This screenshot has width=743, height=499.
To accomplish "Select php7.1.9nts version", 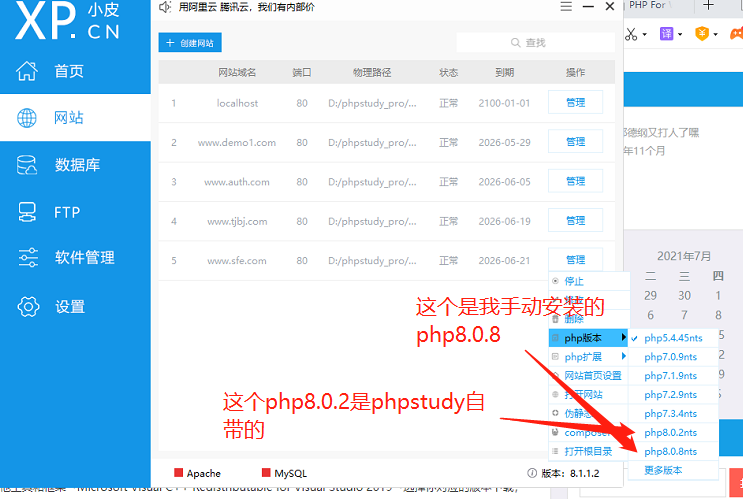I will (x=673, y=376).
